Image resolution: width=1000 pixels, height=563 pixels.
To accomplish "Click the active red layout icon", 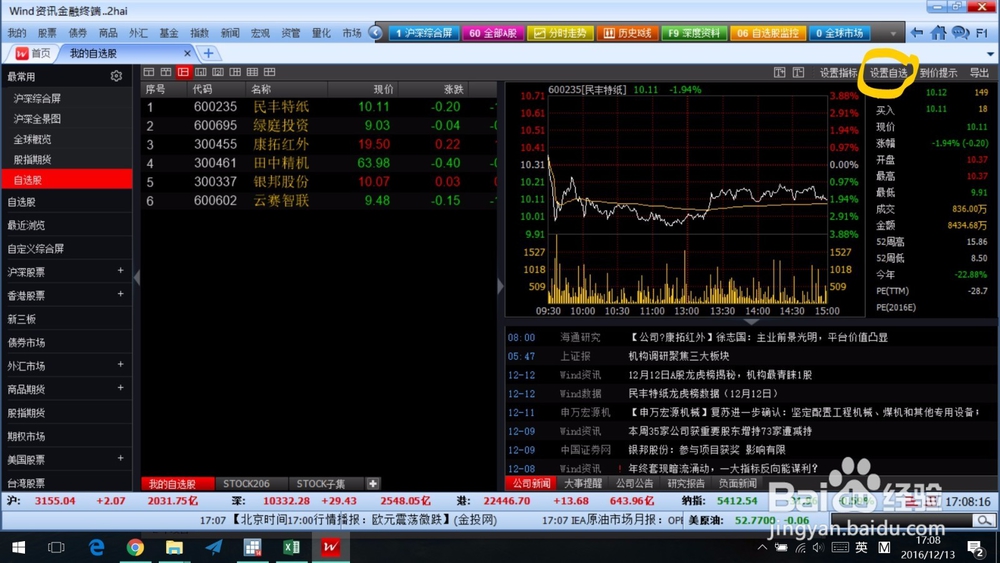I will [x=183, y=72].
